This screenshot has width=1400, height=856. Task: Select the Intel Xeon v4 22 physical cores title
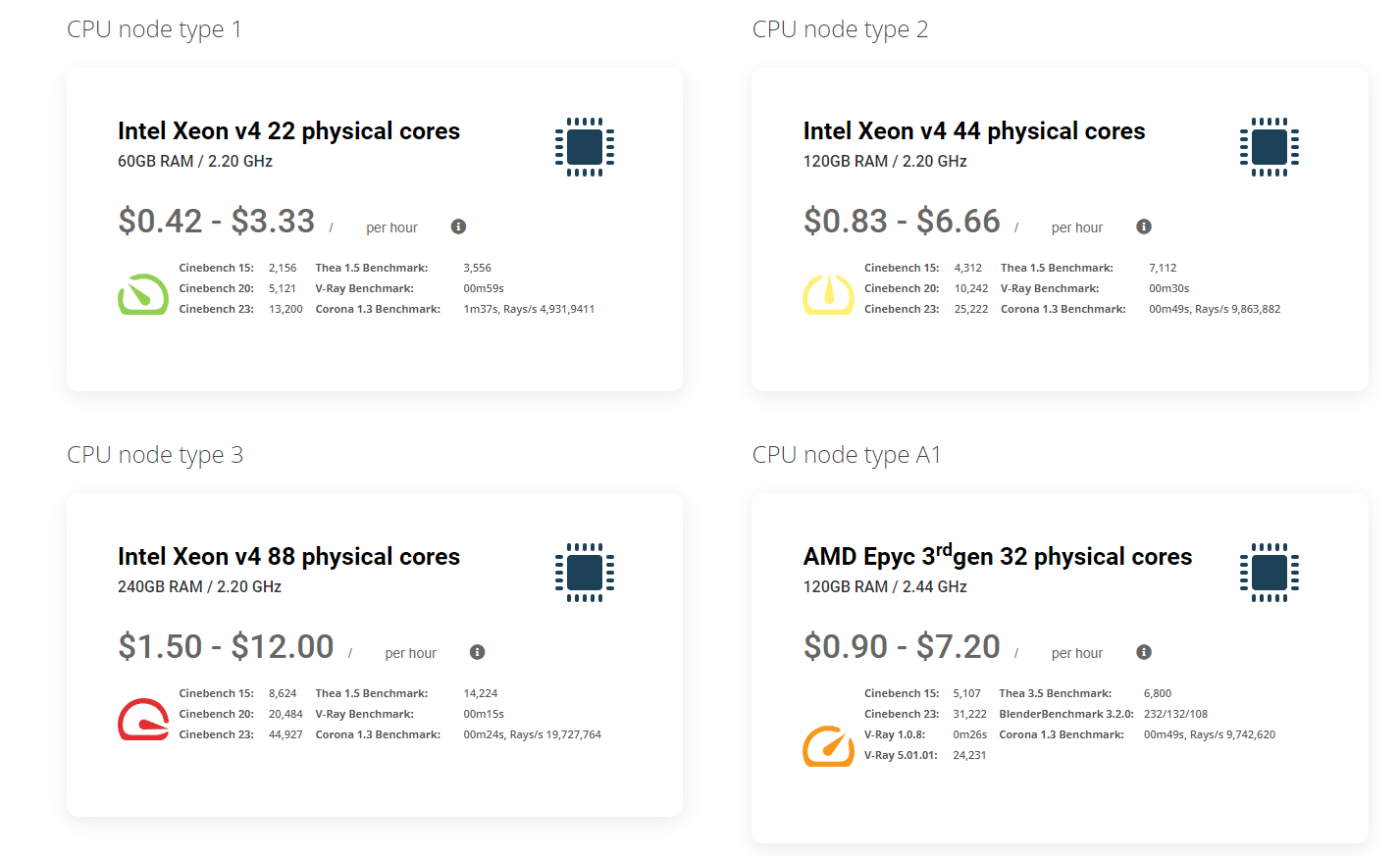(x=288, y=131)
